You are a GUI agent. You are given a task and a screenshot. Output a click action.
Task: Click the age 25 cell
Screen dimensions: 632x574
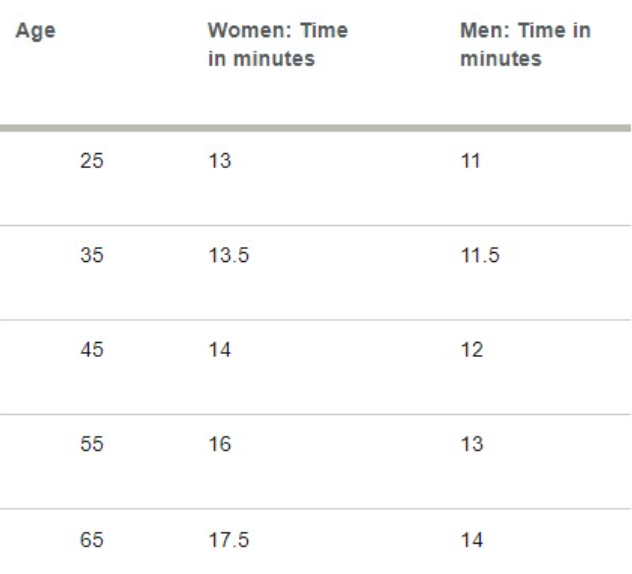click(92, 161)
